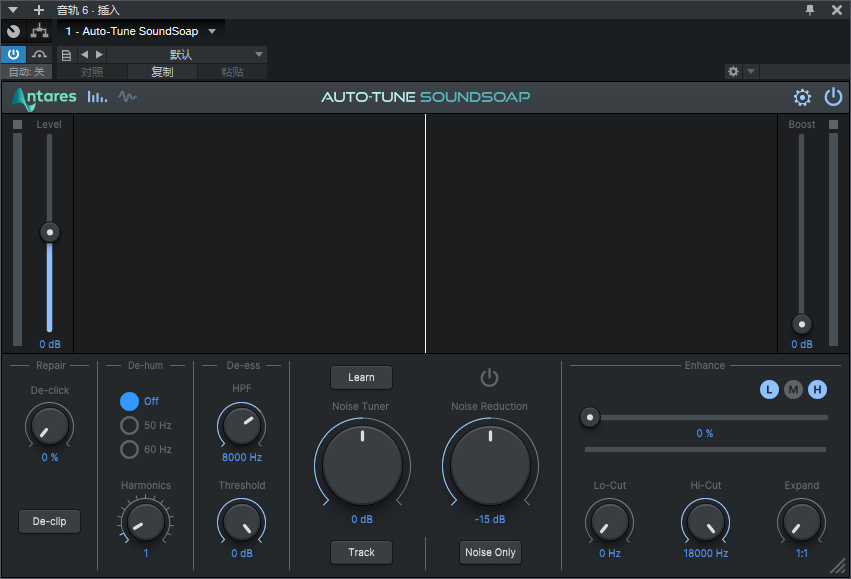The image size is (851, 579).
Task: Switch to the spectrum bars display icon
Action: click(x=97, y=97)
